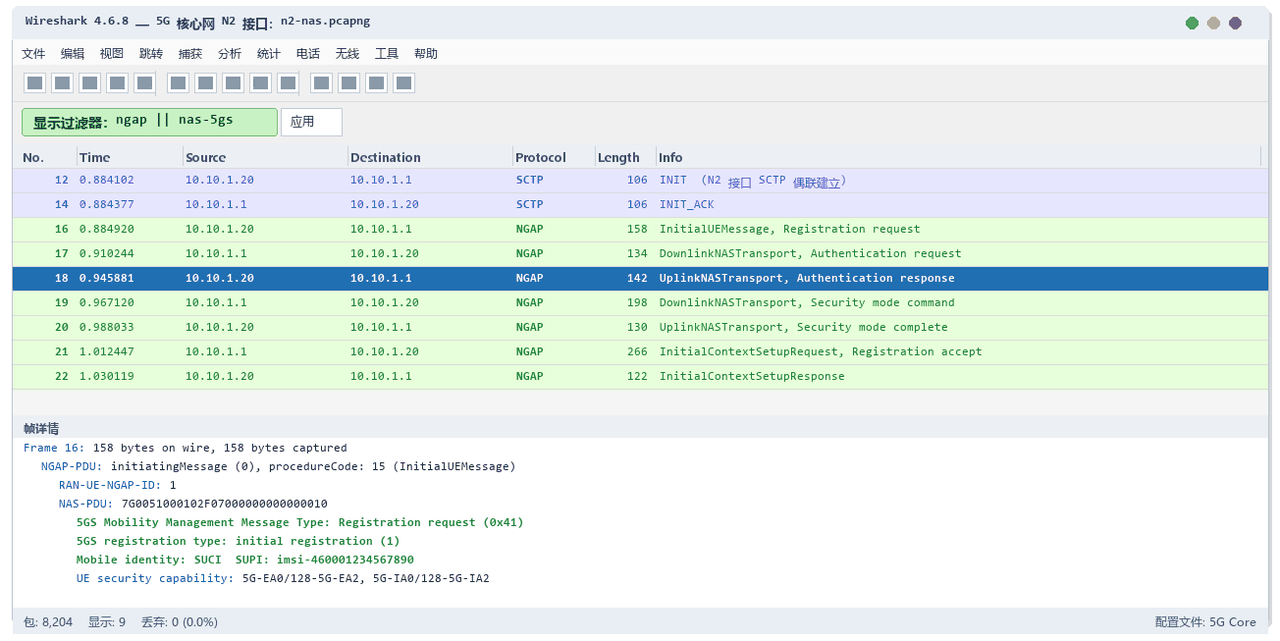Click time value 0.967120
Viewport: 1280px width, 641px height.
[x=107, y=303]
